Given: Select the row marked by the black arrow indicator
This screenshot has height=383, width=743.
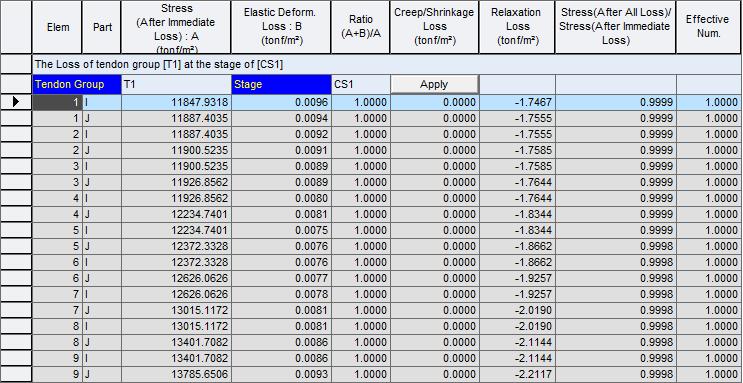Looking at the screenshot, I should 16,102.
